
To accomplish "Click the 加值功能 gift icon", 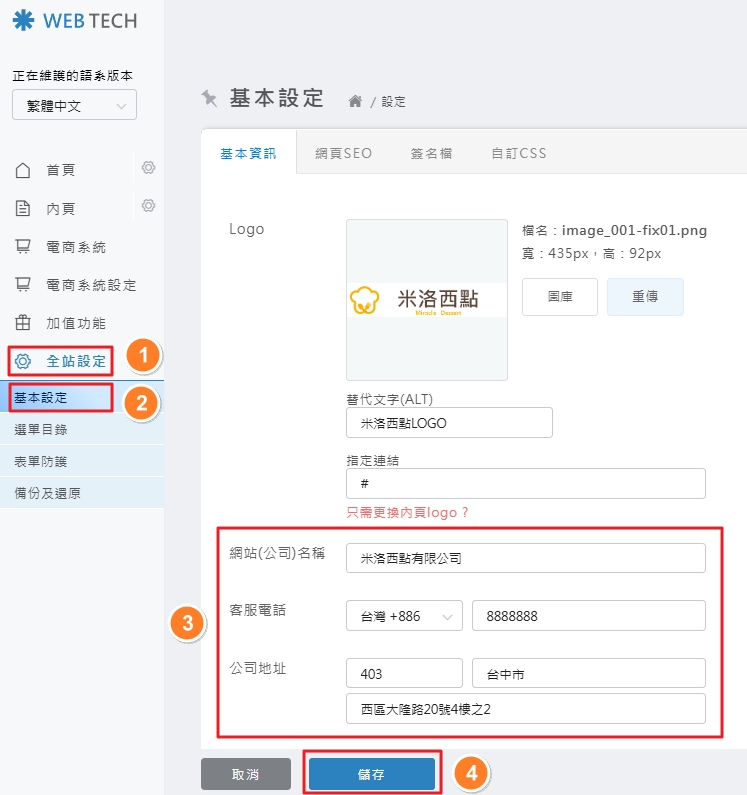I will (x=23, y=322).
